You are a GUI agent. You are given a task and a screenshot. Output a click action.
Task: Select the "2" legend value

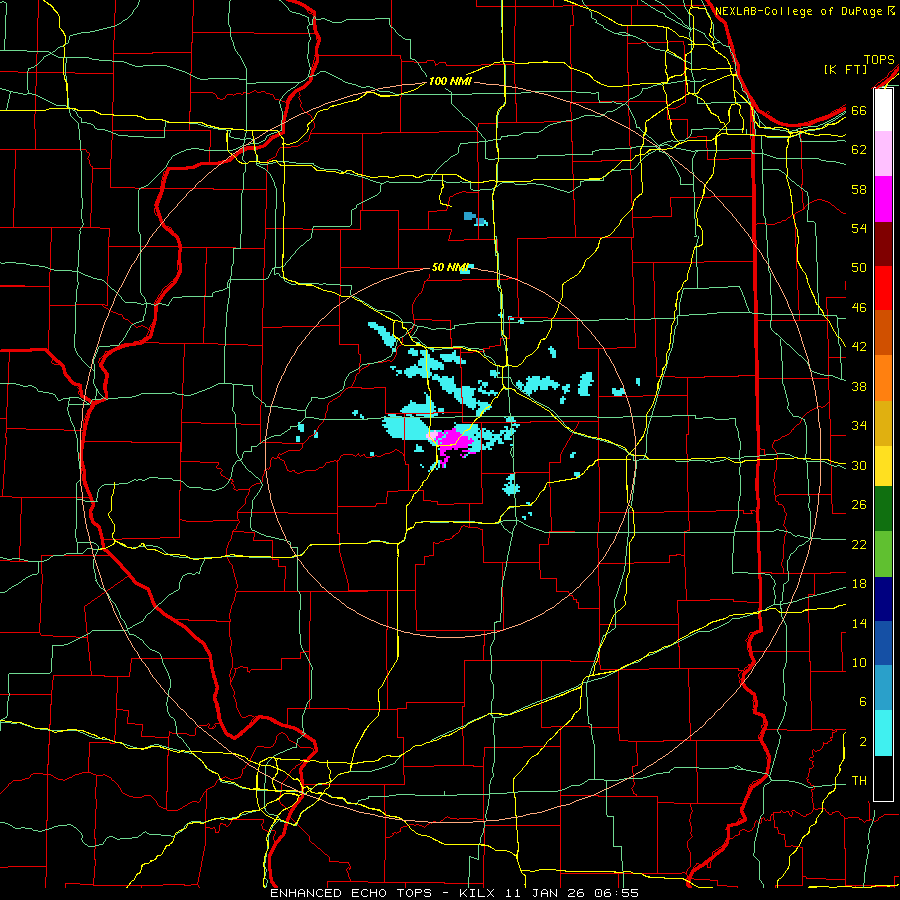[x=862, y=742]
